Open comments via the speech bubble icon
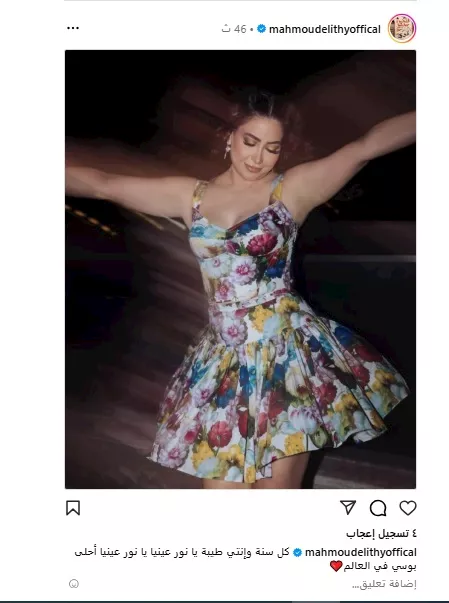 378,508
